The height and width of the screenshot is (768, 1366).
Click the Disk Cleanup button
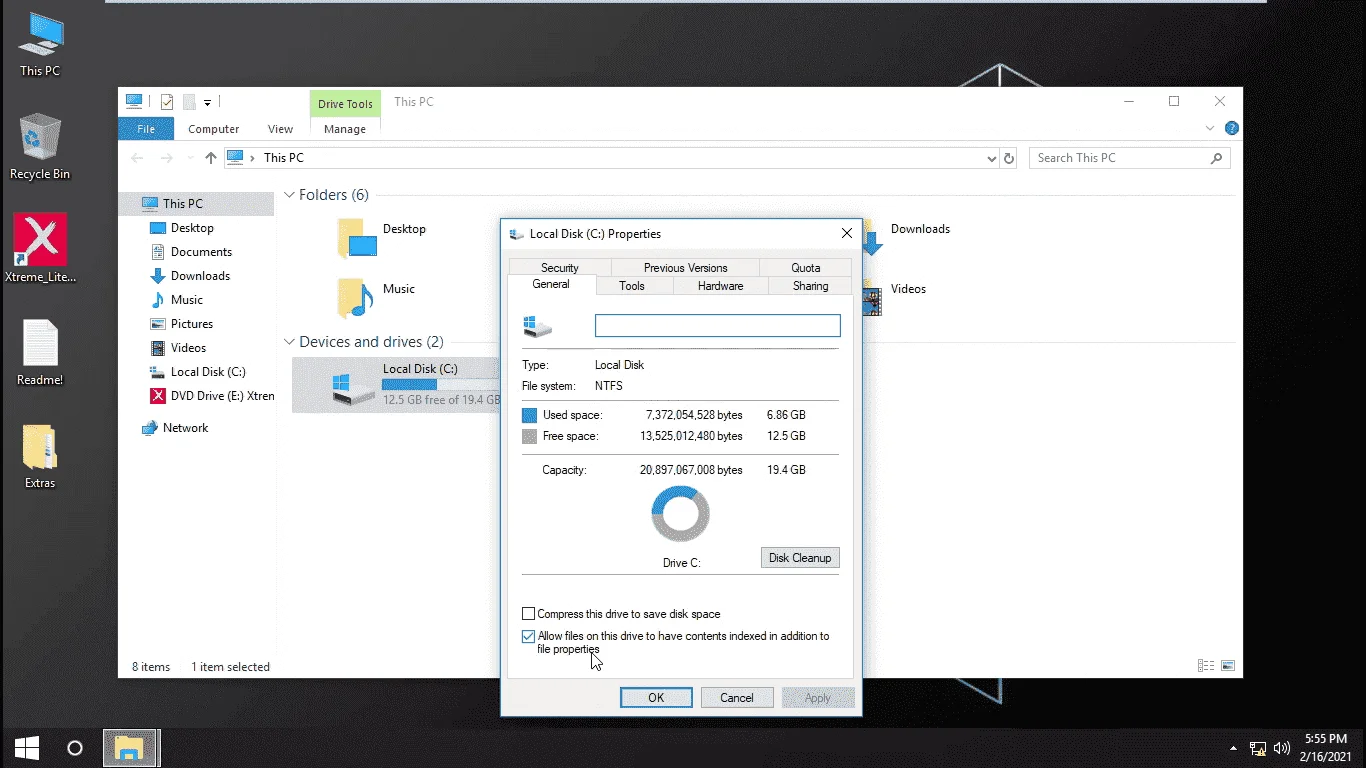pyautogui.click(x=800, y=558)
